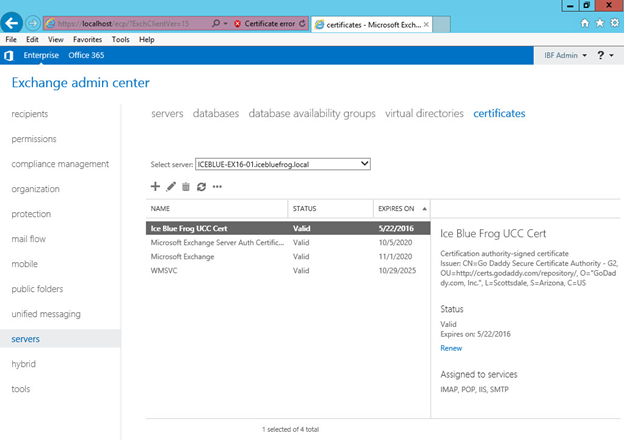Click the browser Back arrow button
The image size is (624, 447).
(12, 23)
